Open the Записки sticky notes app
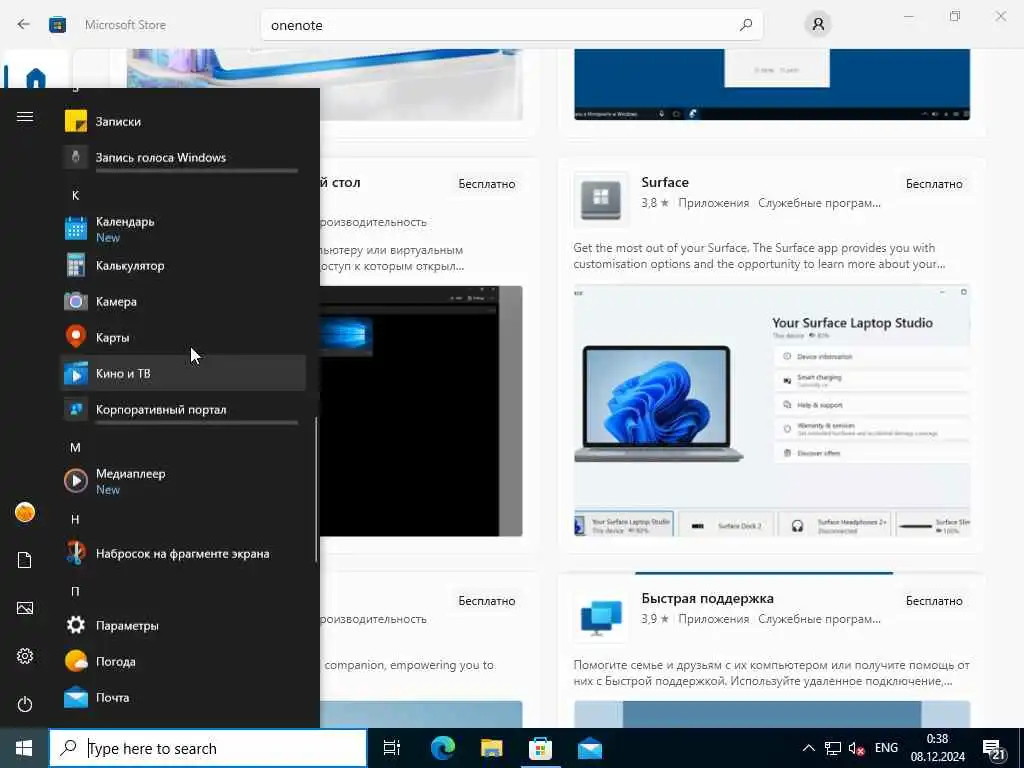The width and height of the screenshot is (1024, 768). 183,121
